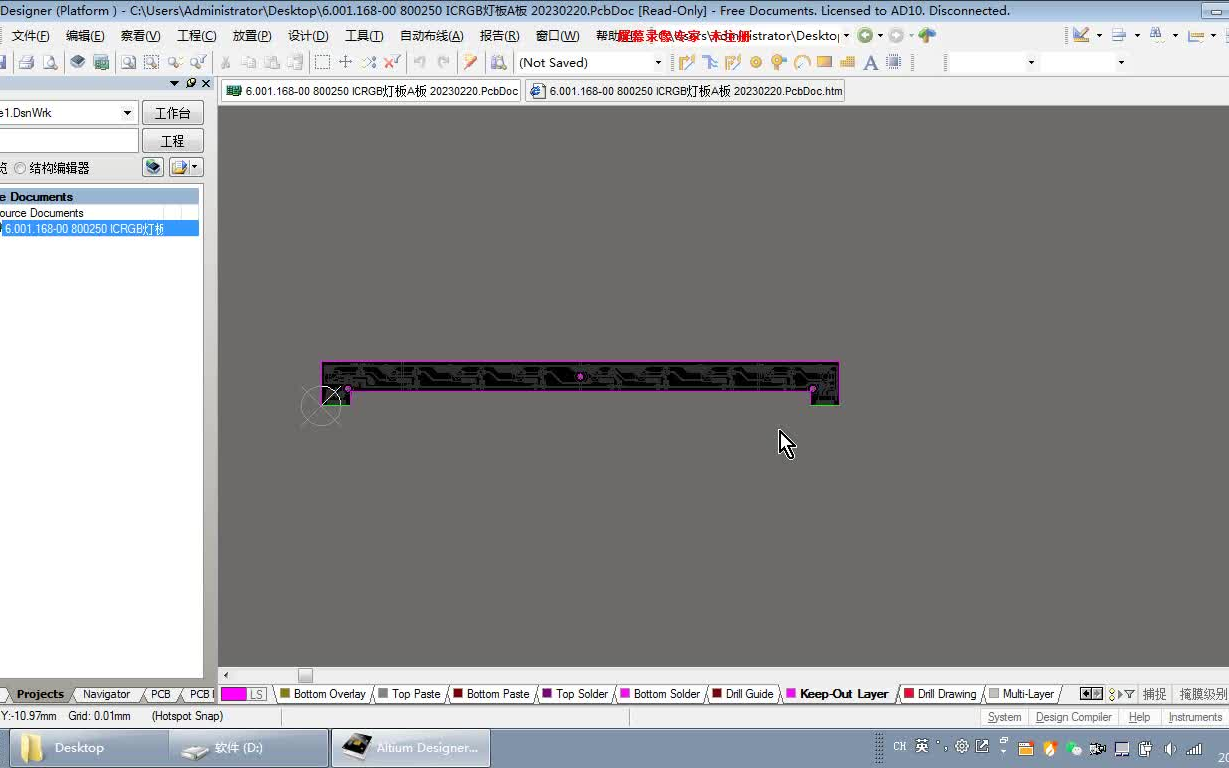
Task: Switch to the Navigator panel tab
Action: (106, 694)
